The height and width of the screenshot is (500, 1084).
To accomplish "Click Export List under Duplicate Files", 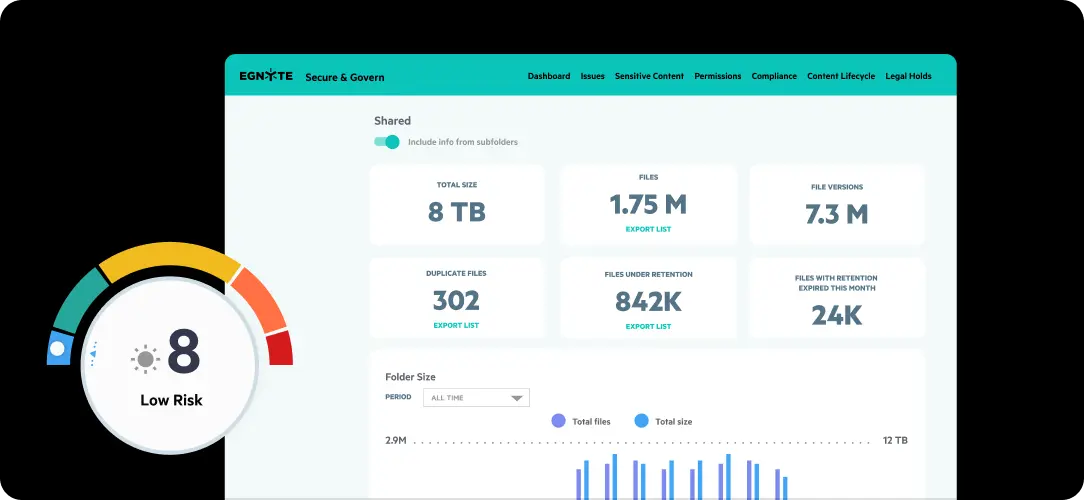I will [x=456, y=325].
